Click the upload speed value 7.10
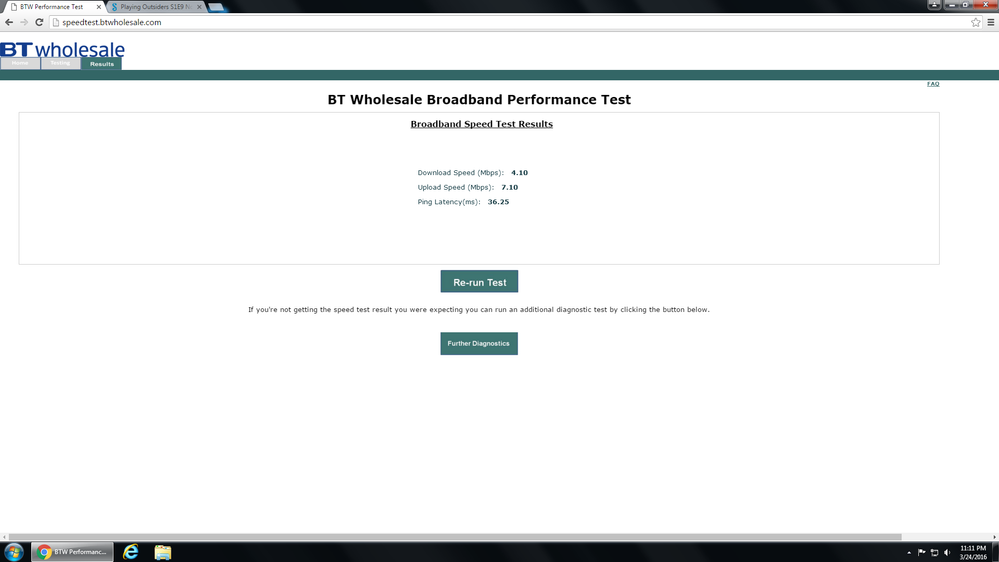Image resolution: width=999 pixels, height=562 pixels. click(x=509, y=187)
